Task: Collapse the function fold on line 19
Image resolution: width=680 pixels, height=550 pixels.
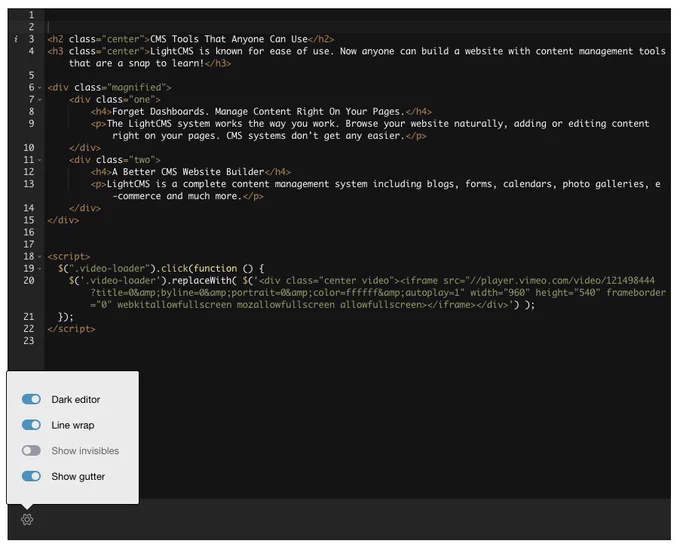Action: click(39, 268)
